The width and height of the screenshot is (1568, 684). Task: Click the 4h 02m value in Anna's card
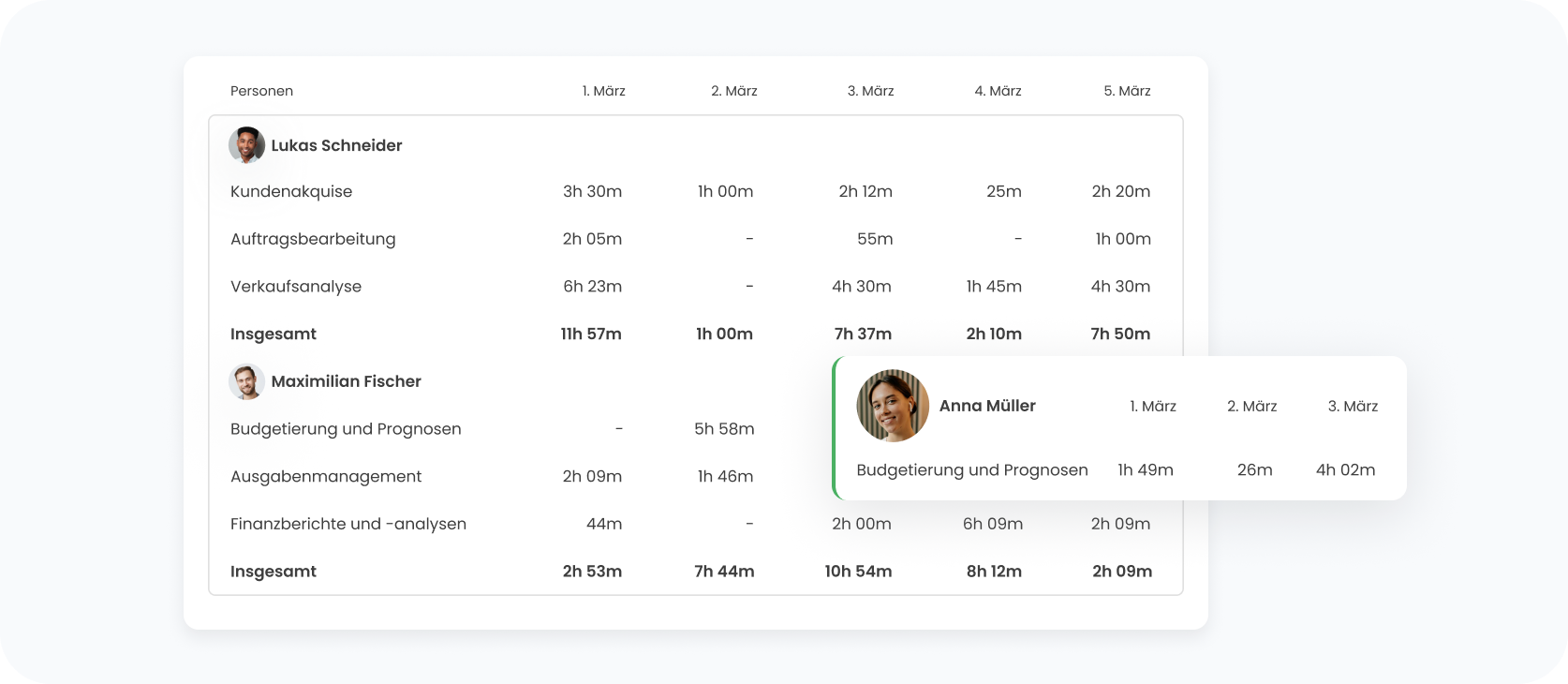tap(1345, 470)
